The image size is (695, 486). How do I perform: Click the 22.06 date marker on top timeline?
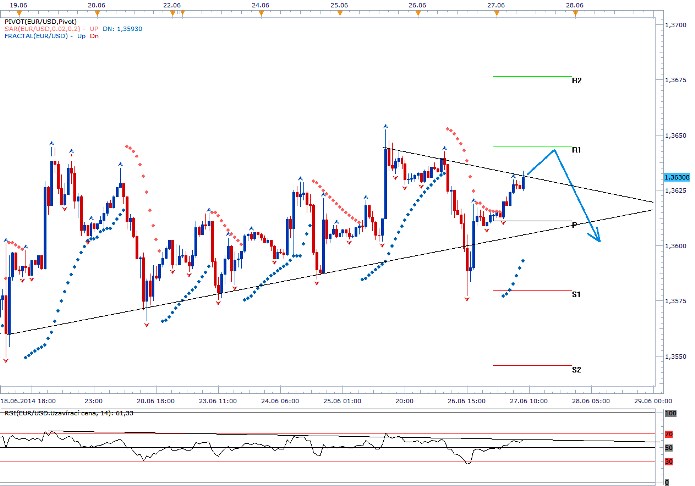(x=171, y=5)
